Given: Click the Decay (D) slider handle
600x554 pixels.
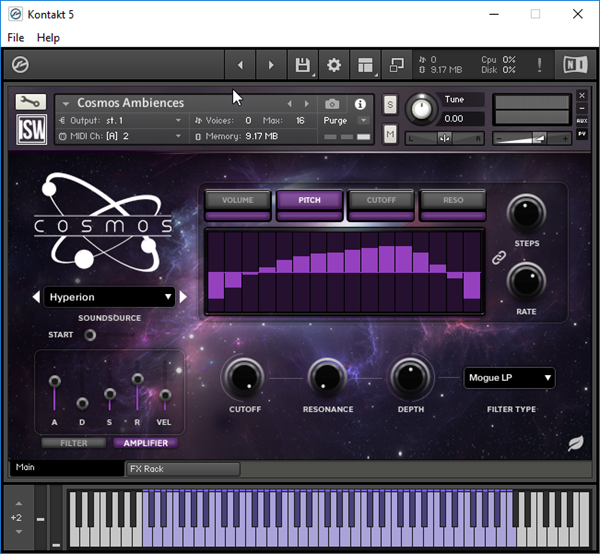Looking at the screenshot, I should [82, 403].
